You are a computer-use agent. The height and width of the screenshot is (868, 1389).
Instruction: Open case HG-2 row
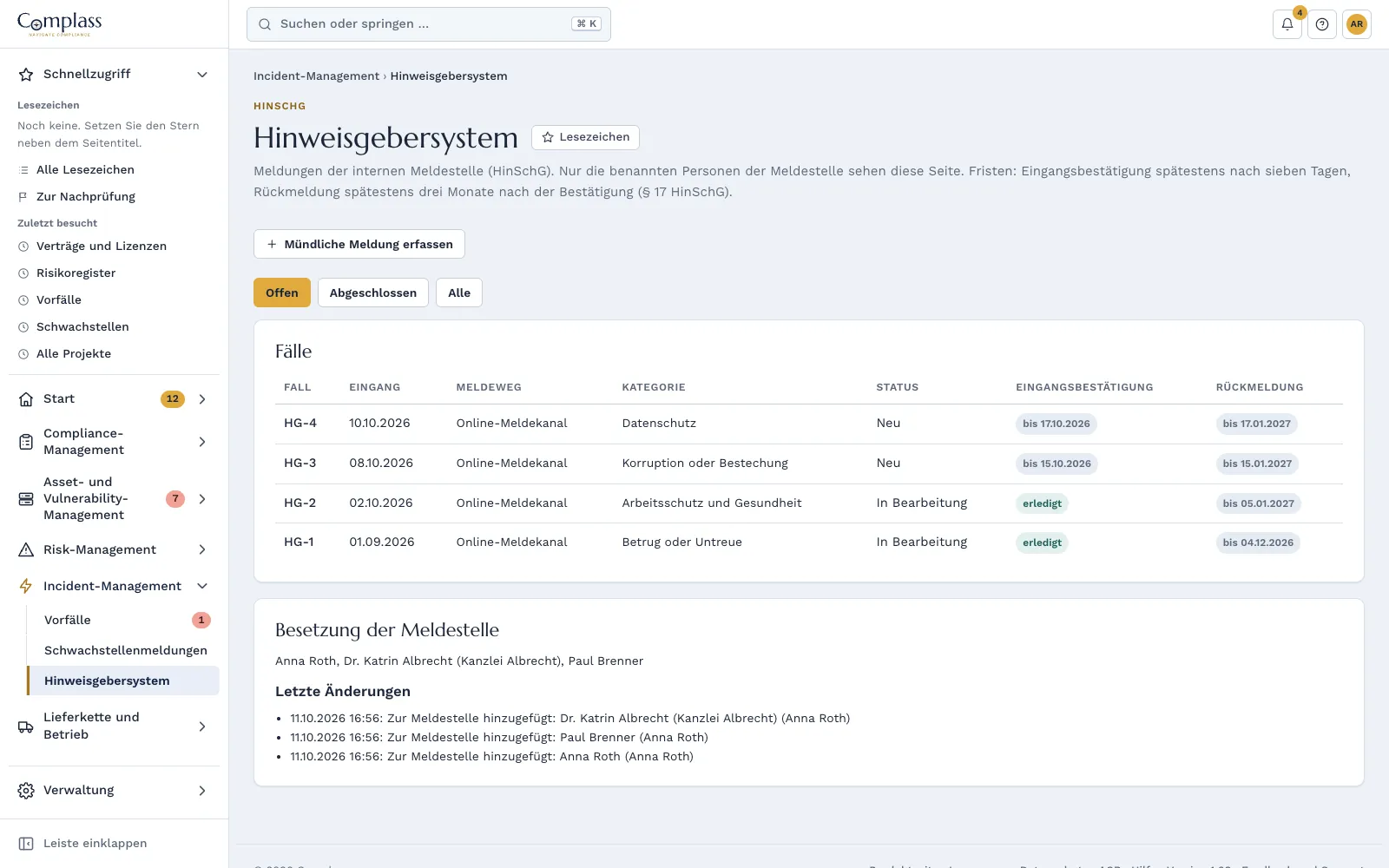(809, 503)
